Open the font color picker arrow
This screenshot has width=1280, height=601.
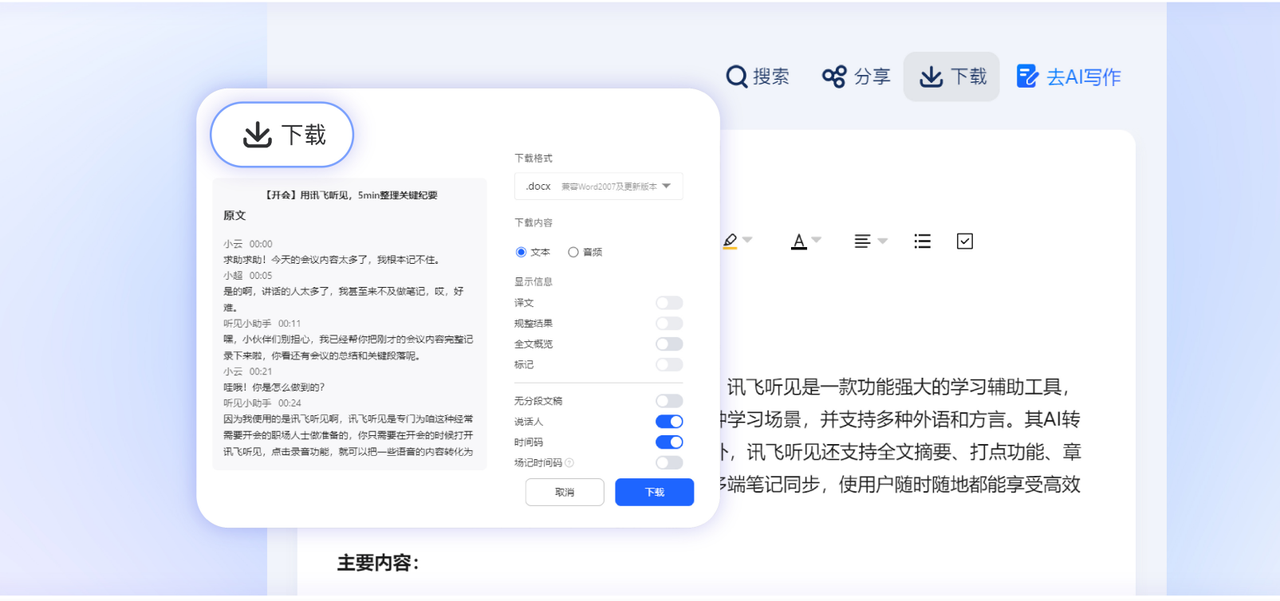[816, 241]
